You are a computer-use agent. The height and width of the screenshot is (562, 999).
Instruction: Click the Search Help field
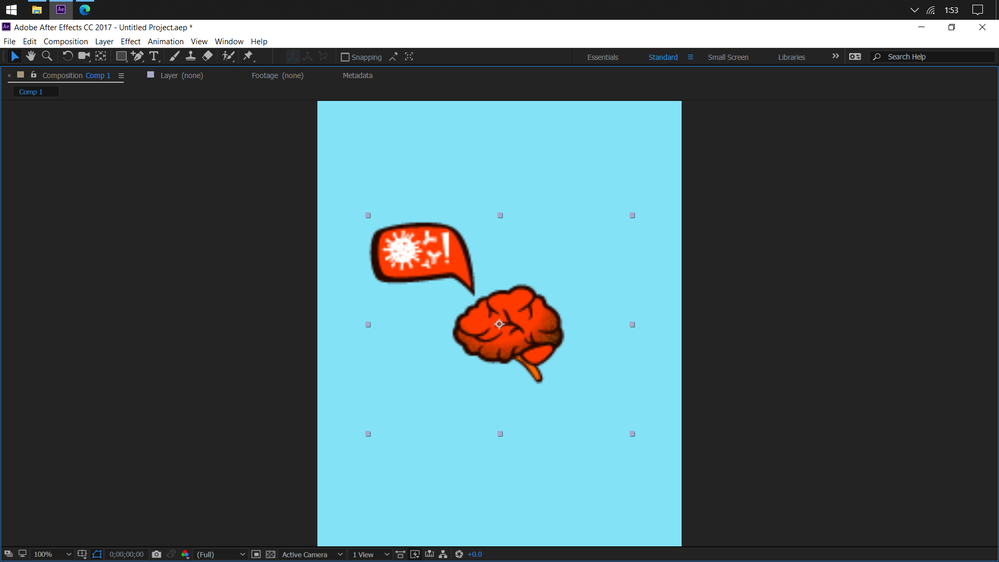[x=933, y=57]
